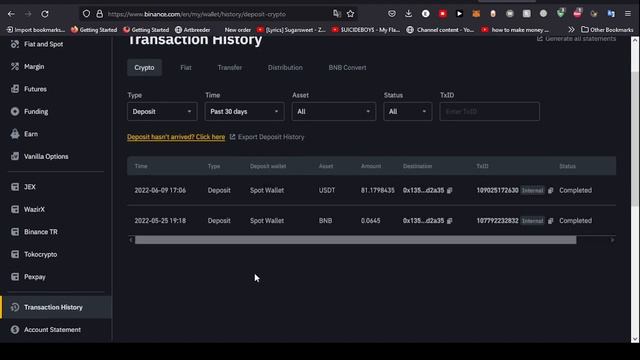Image resolution: width=640 pixels, height=360 pixels.
Task: Click the WazirX sidebar icon
Action: coord(15,209)
